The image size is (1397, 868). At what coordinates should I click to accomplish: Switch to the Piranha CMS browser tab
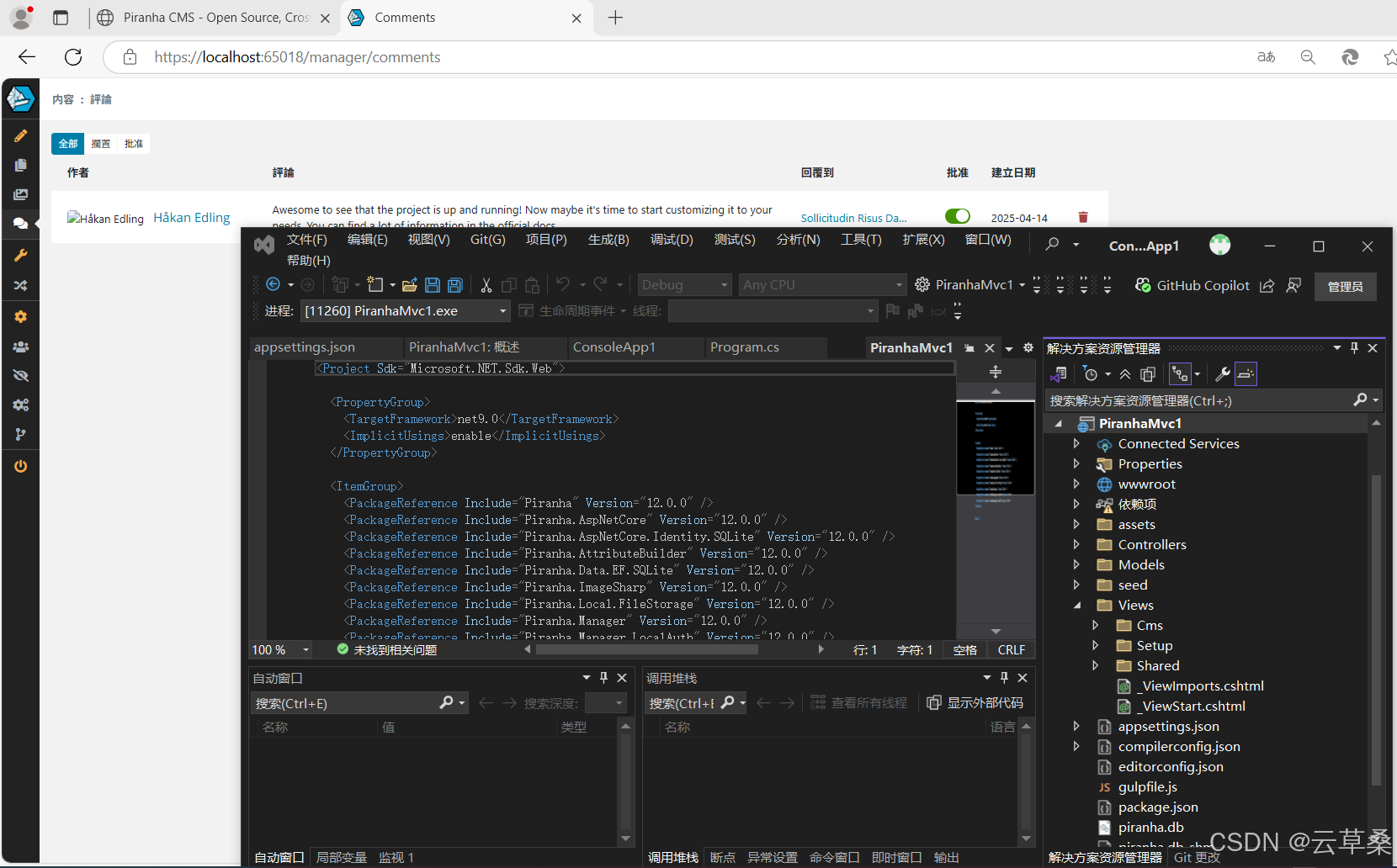(x=215, y=18)
